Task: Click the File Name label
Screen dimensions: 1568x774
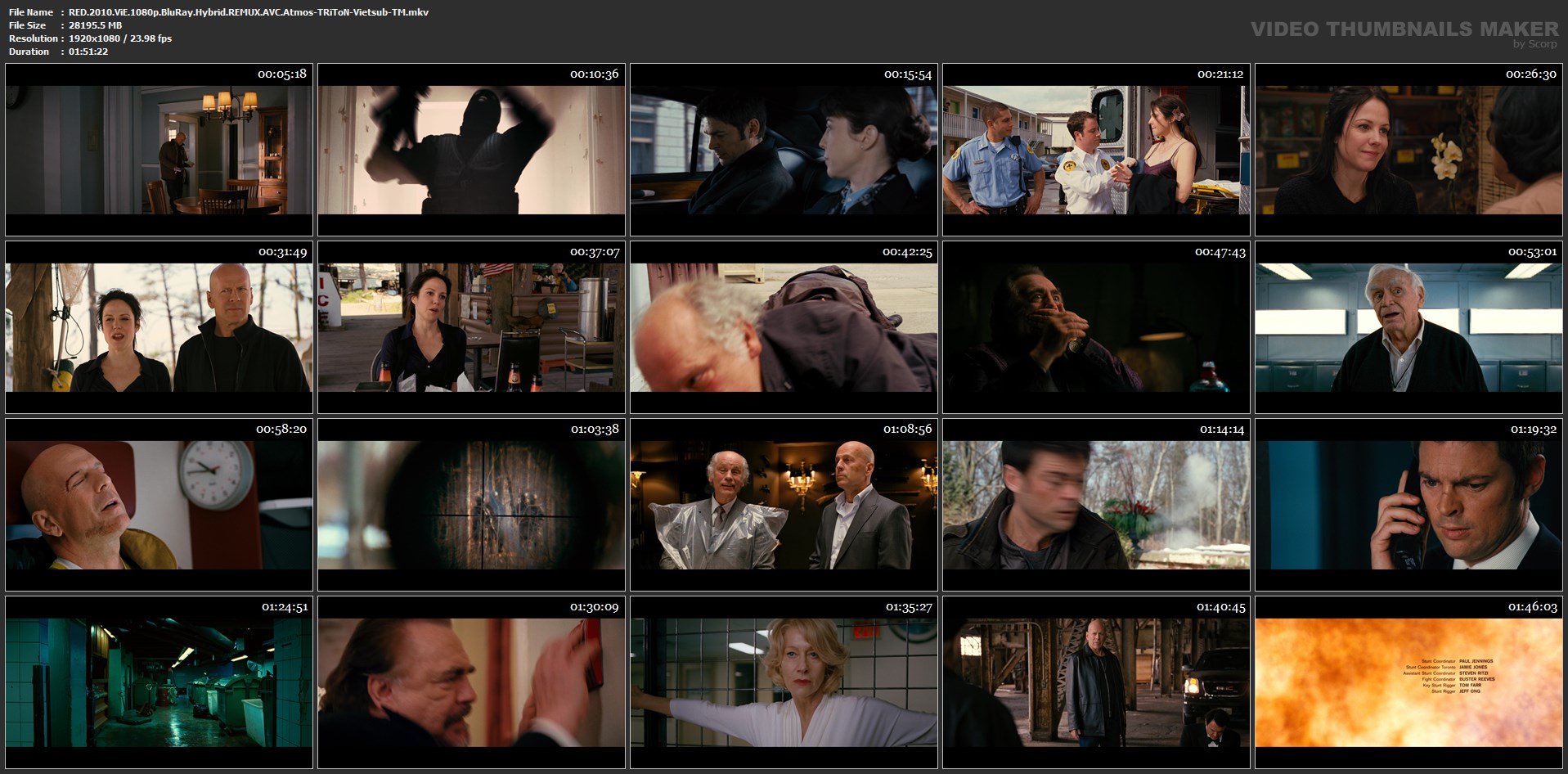Action: (x=31, y=12)
